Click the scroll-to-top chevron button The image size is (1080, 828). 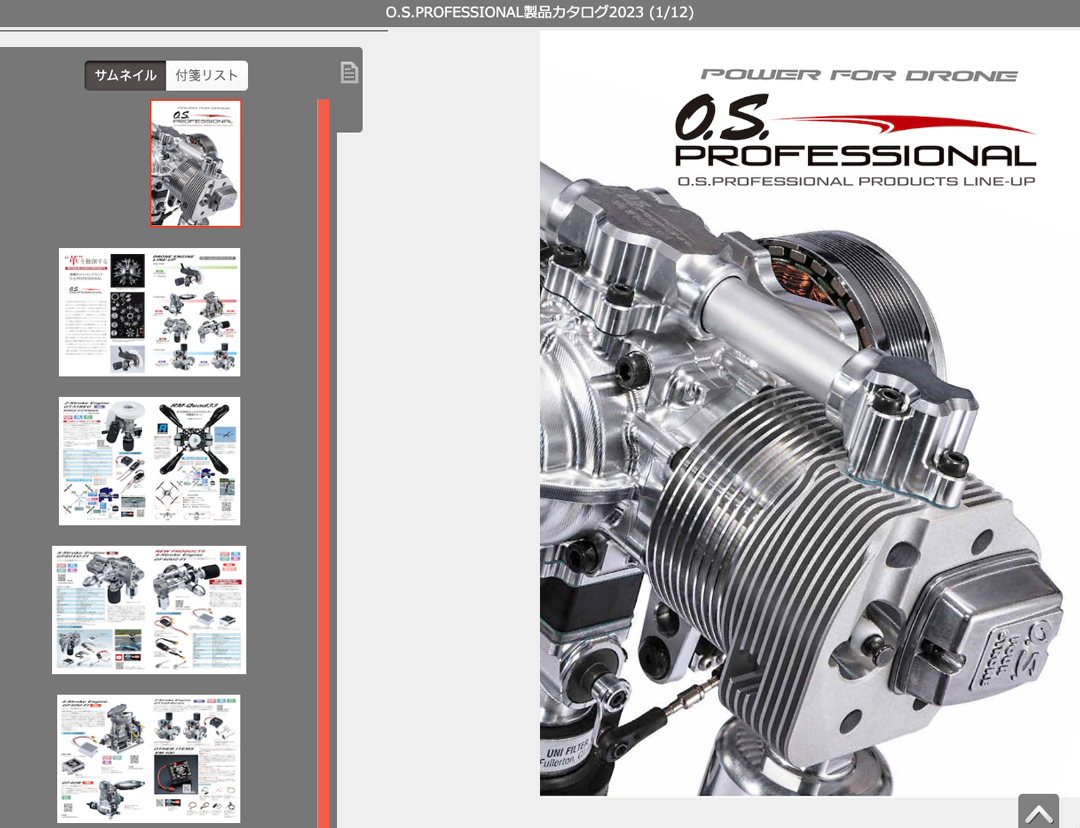point(1039,811)
